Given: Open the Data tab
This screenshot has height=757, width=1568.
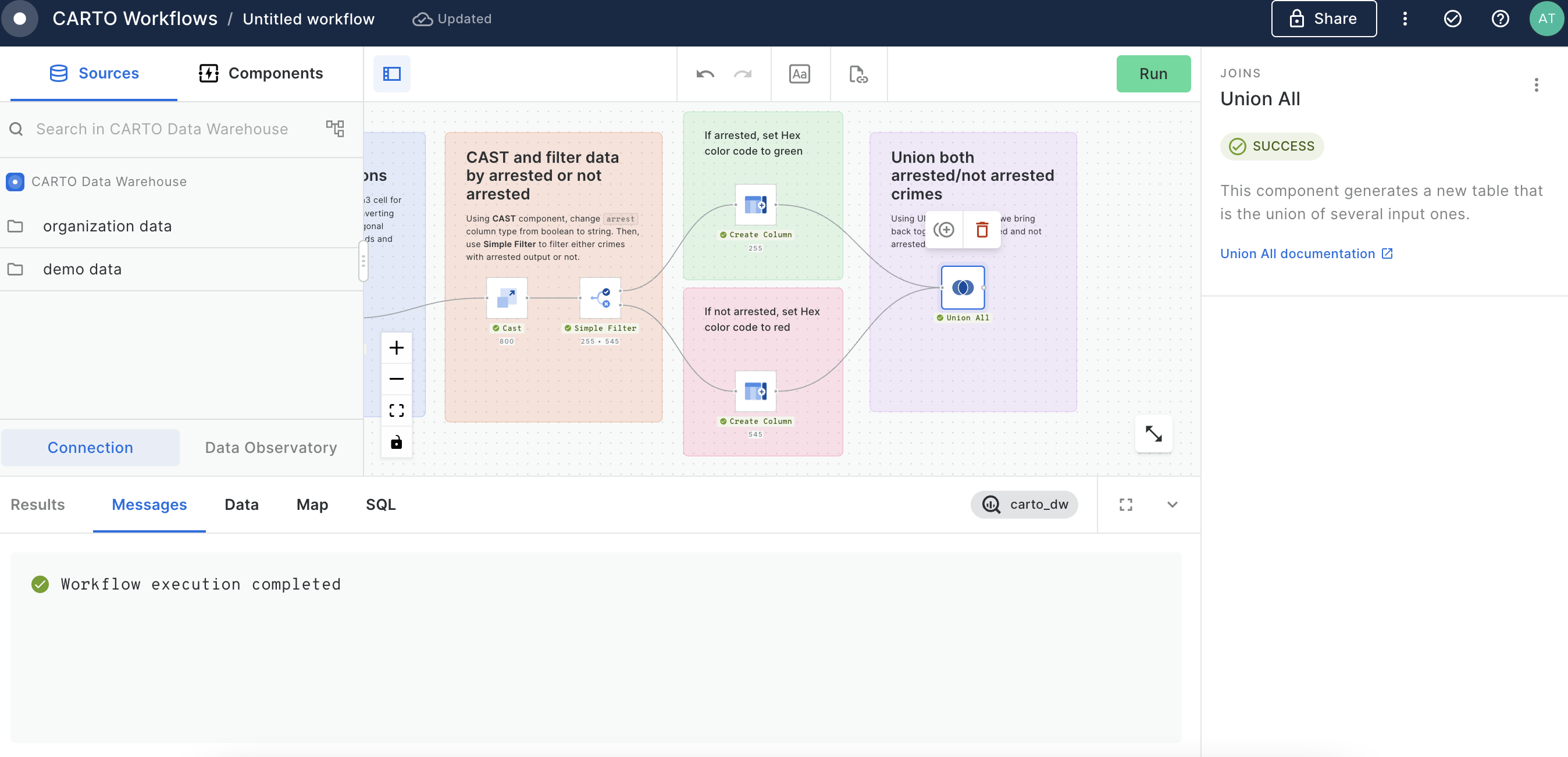Looking at the screenshot, I should click(x=241, y=504).
